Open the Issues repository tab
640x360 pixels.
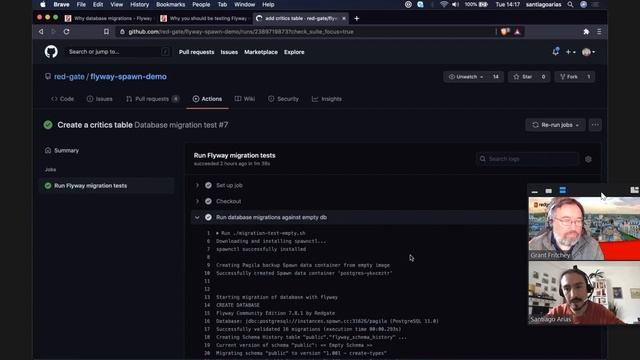click(x=99, y=99)
